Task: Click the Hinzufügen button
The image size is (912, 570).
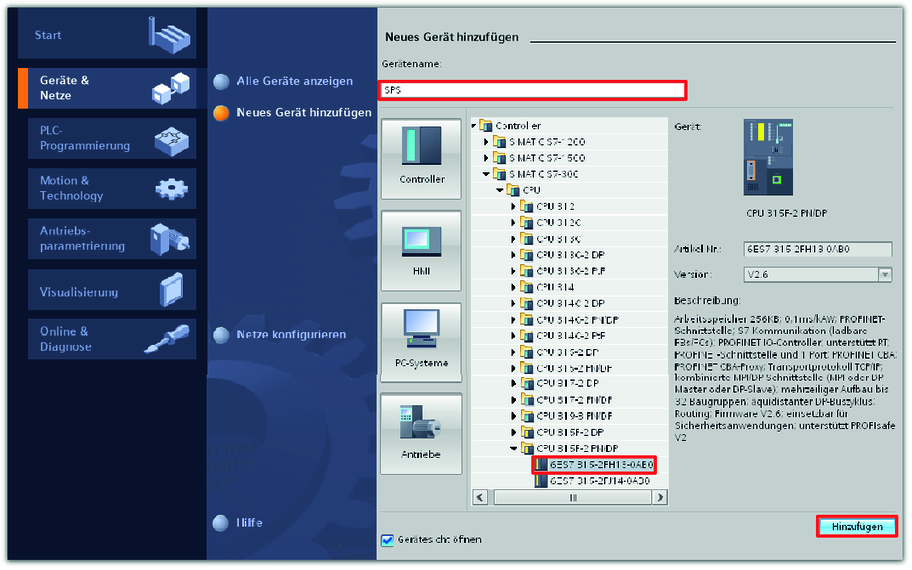Action: point(856,526)
